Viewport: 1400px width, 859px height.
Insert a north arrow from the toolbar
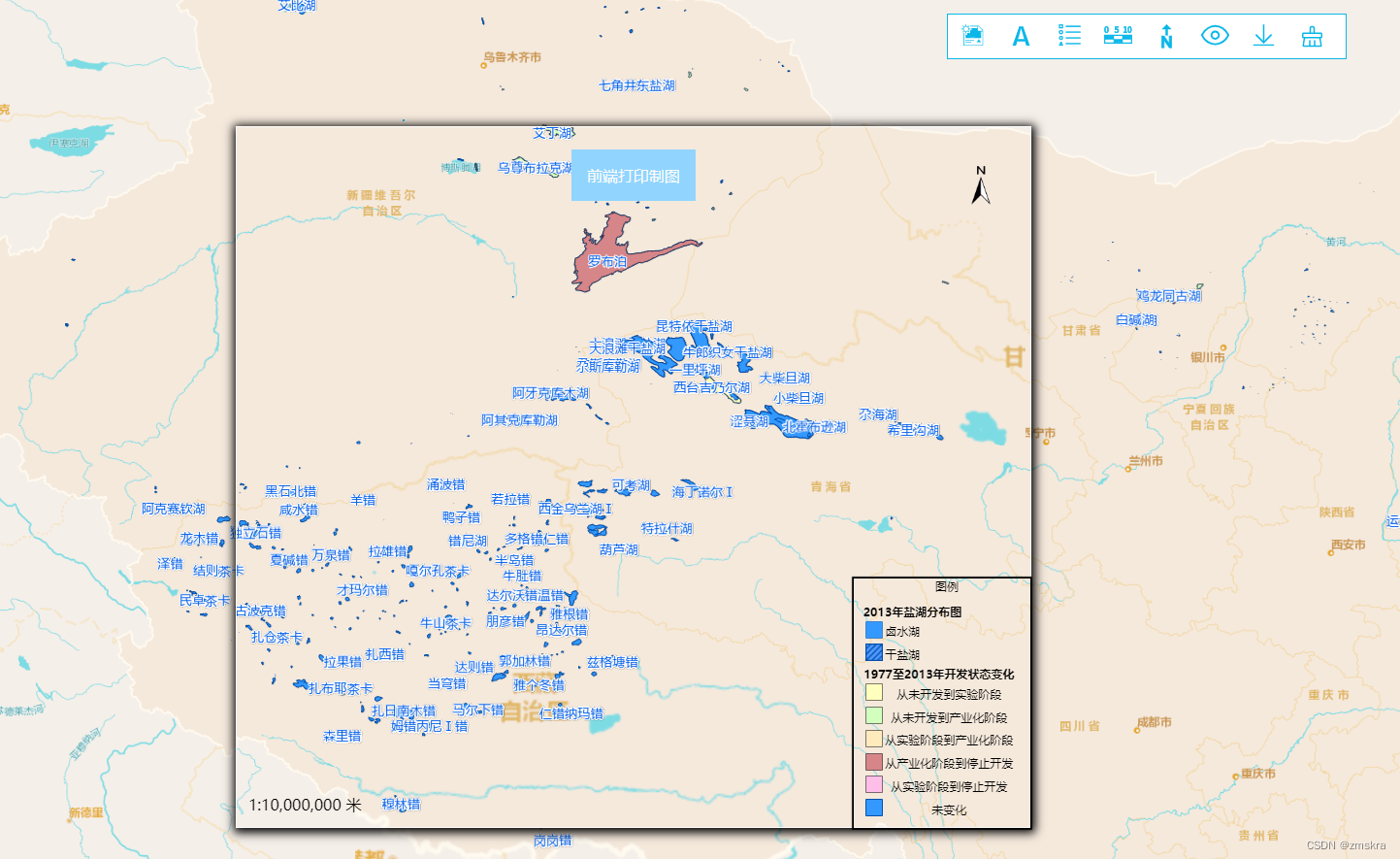[1165, 36]
